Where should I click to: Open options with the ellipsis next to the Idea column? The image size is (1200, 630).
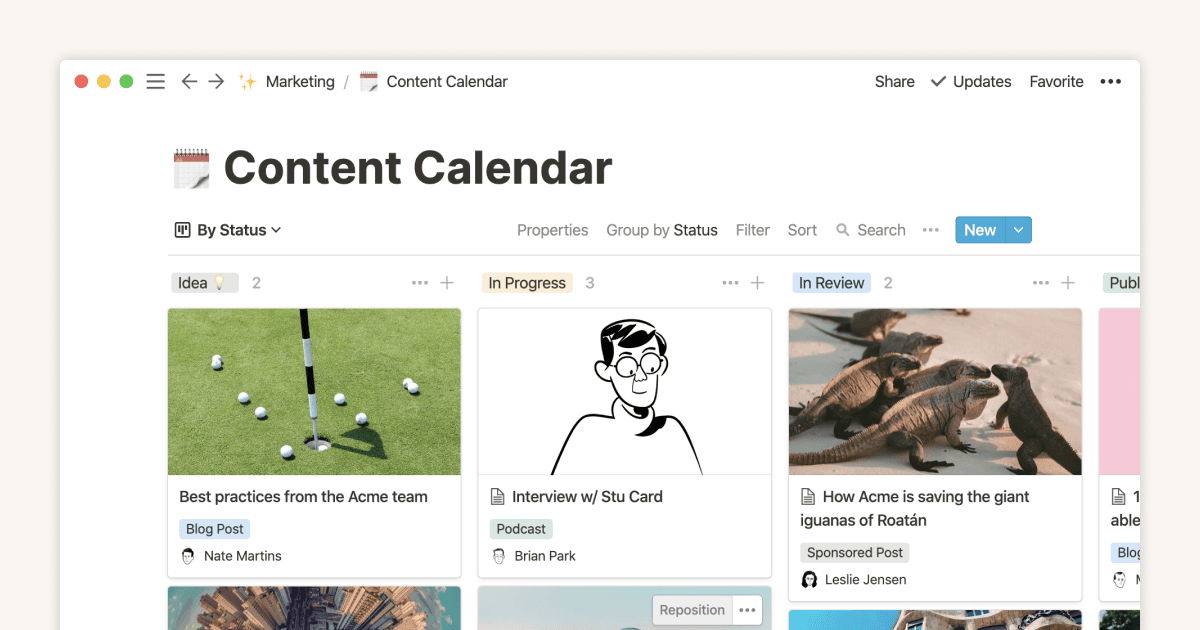pyautogui.click(x=420, y=282)
